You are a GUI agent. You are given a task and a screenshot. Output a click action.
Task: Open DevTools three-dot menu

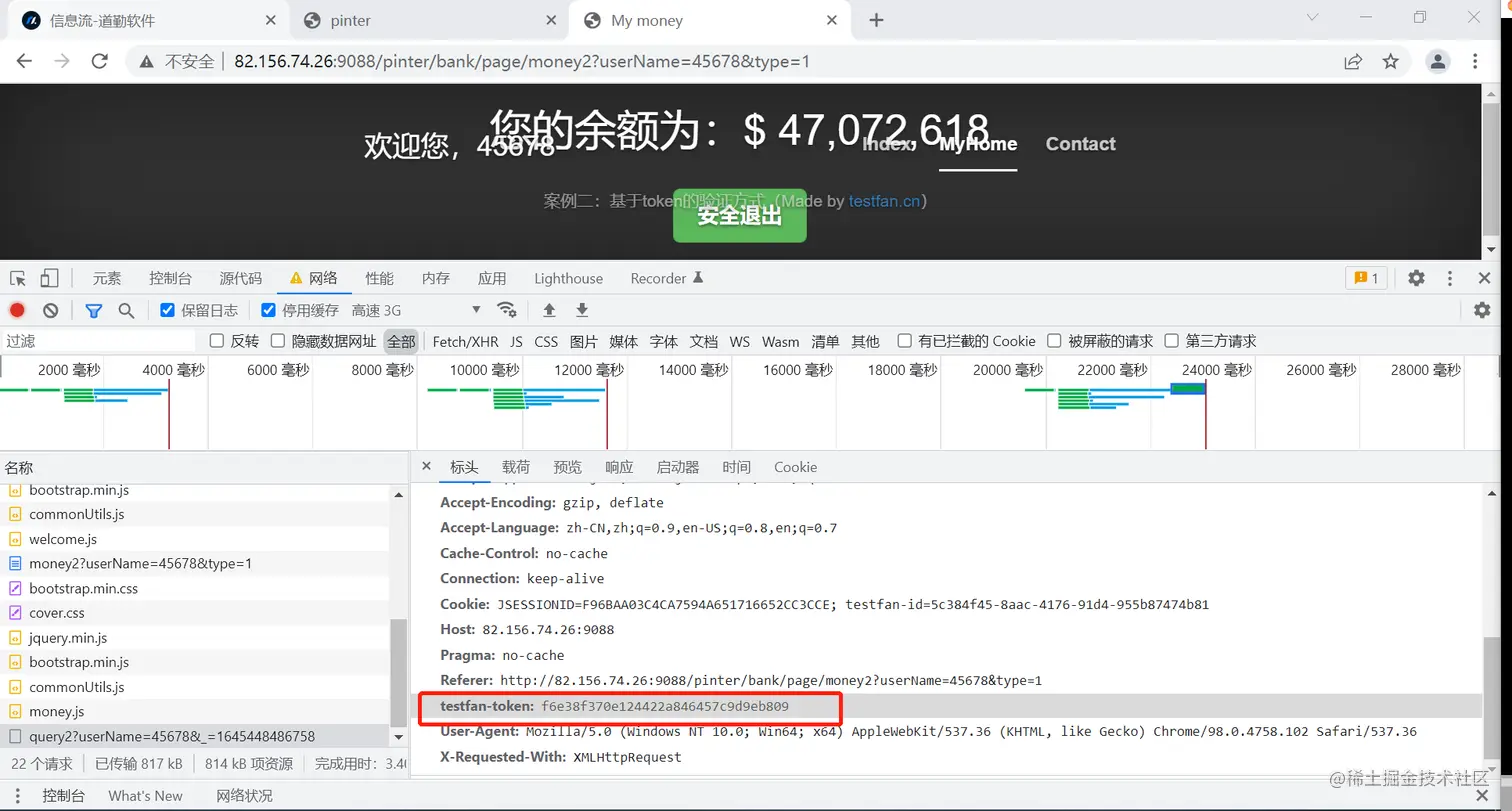[1450, 278]
